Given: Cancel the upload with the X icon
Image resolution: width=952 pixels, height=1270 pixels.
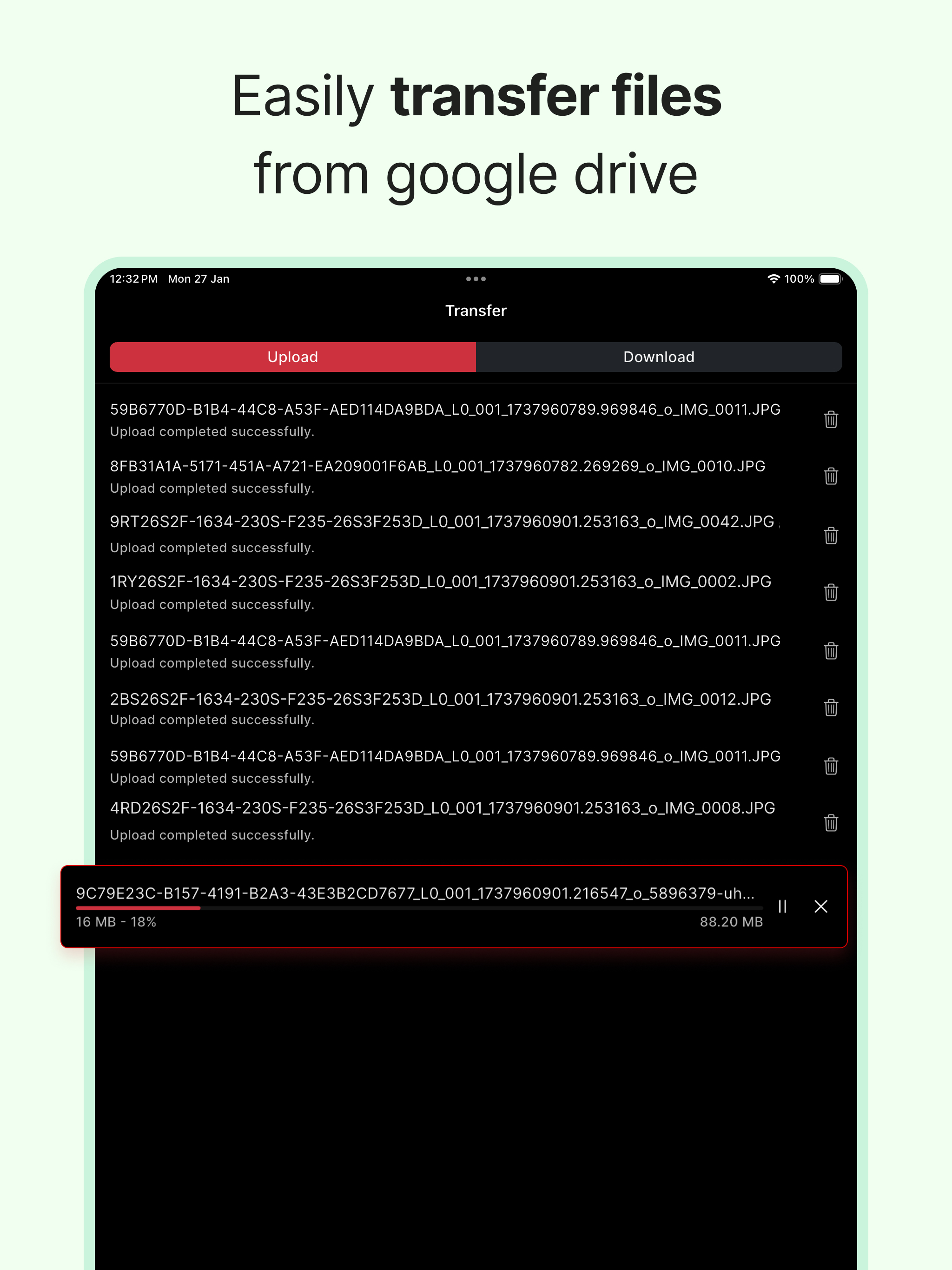Looking at the screenshot, I should [820, 906].
